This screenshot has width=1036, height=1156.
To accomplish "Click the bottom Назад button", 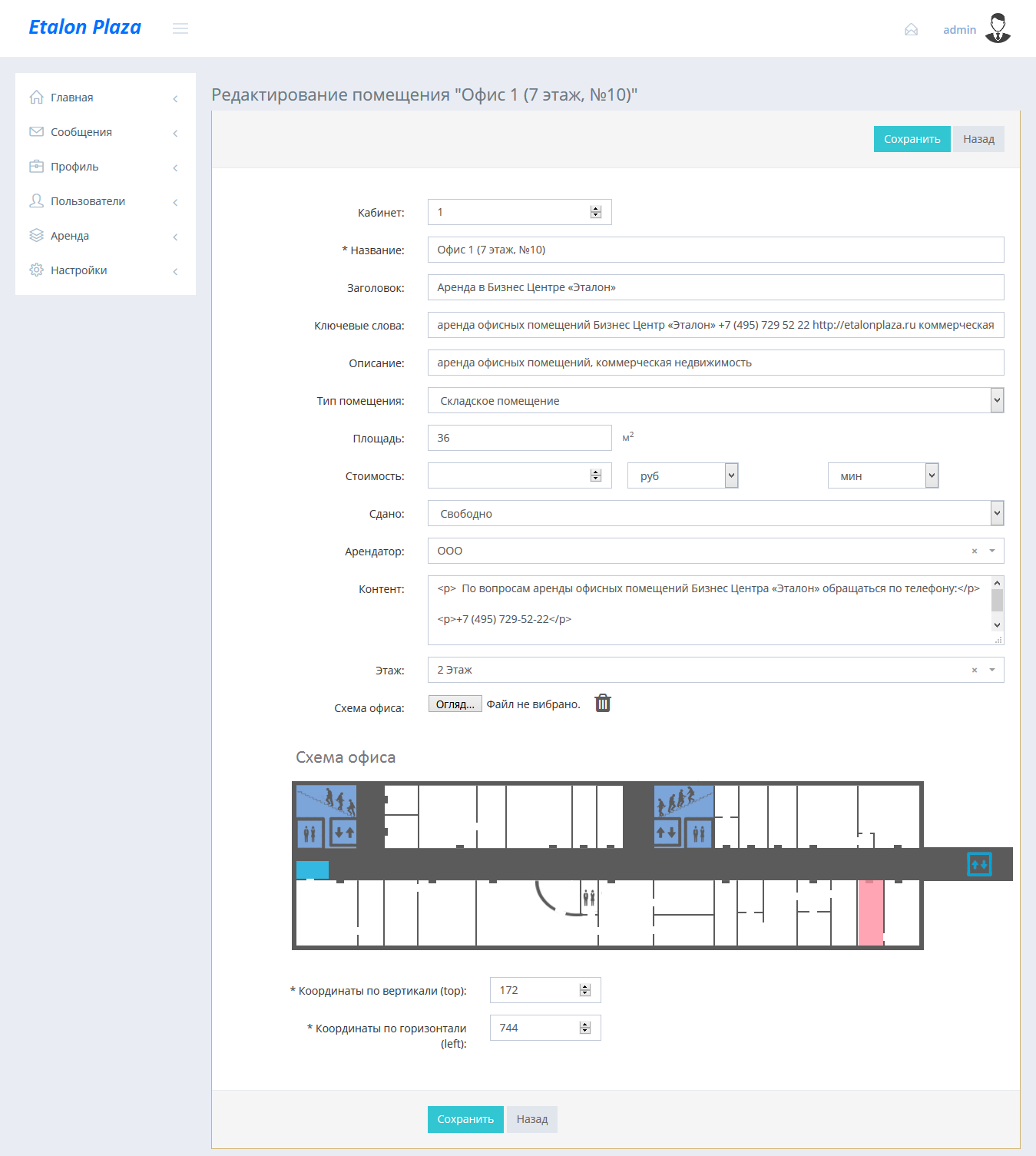I will (532, 1119).
